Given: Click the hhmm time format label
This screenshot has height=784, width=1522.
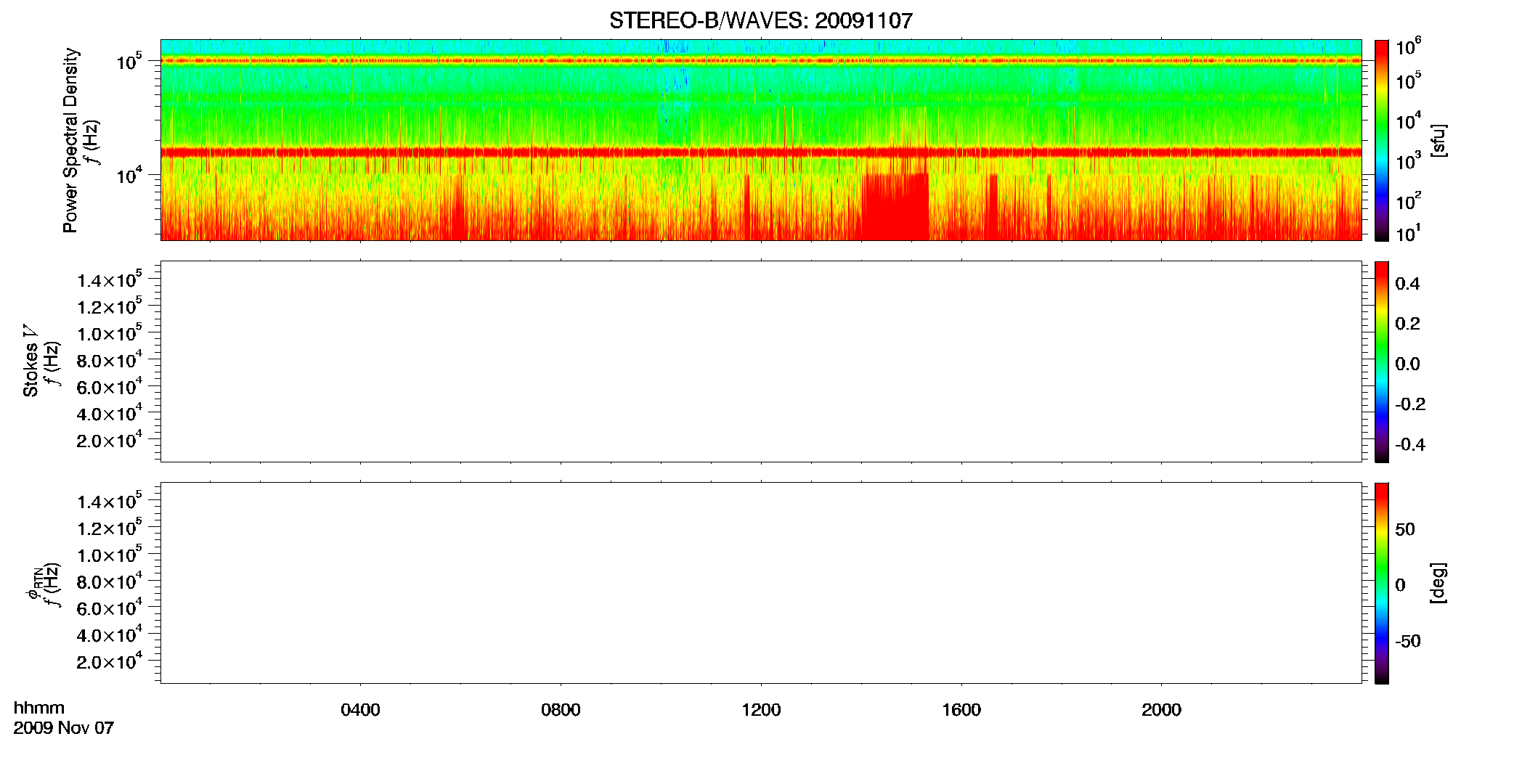Looking at the screenshot, I should coord(39,709).
